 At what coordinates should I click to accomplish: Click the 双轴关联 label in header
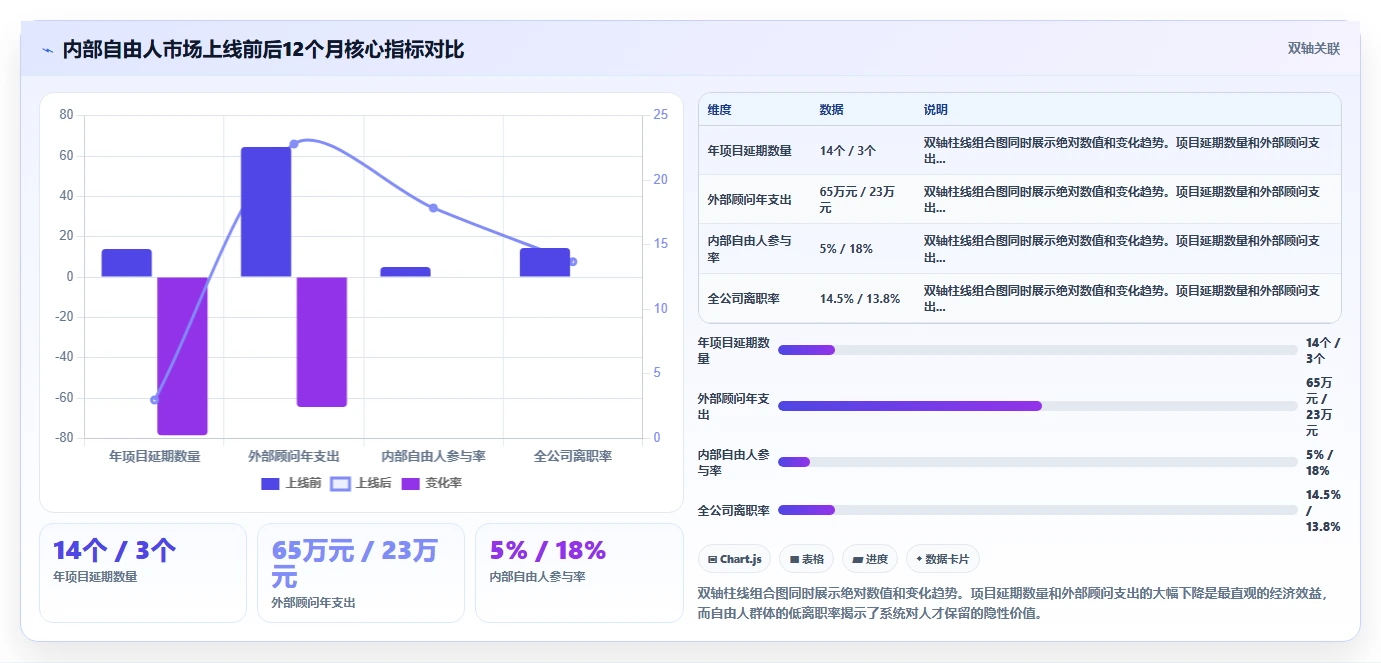(1313, 49)
